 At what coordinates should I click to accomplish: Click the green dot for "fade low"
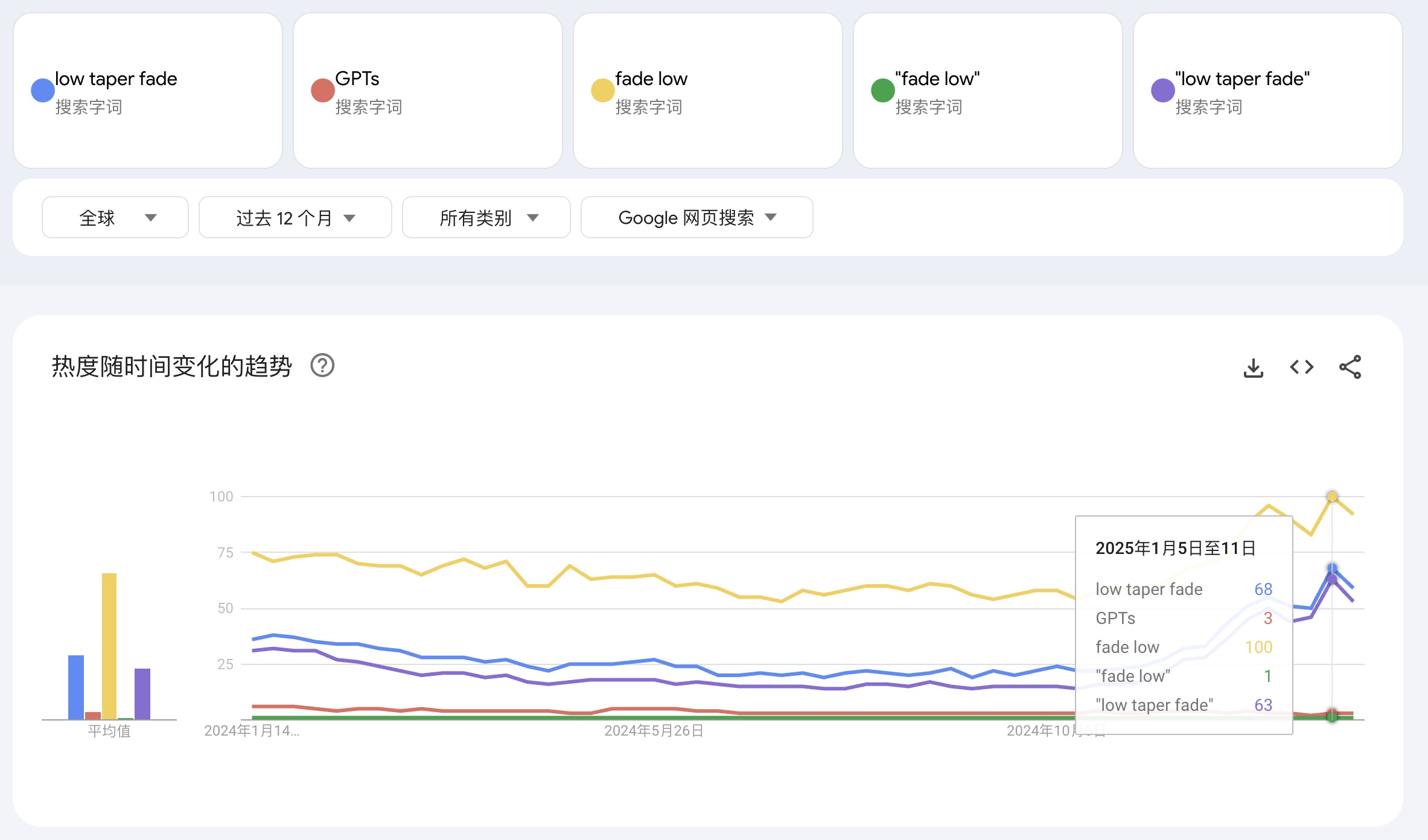(x=883, y=91)
